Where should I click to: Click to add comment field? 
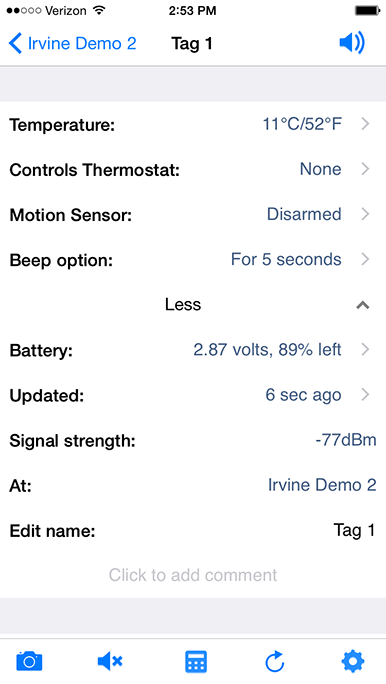pos(193,575)
